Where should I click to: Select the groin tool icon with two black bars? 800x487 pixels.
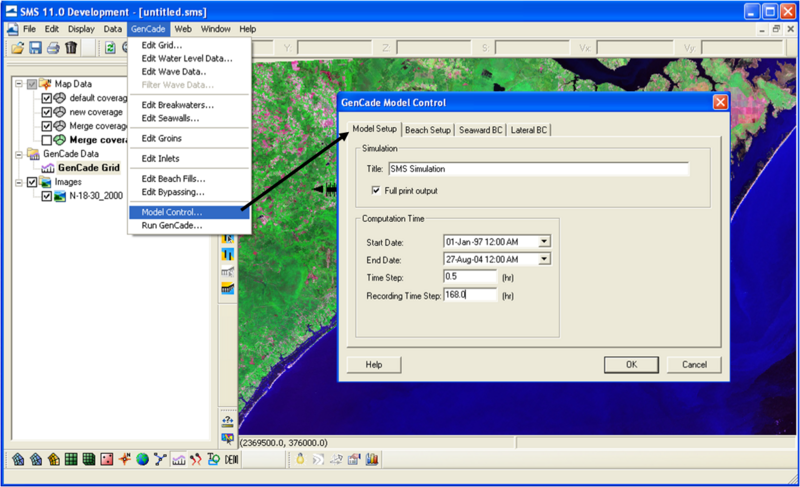(228, 254)
